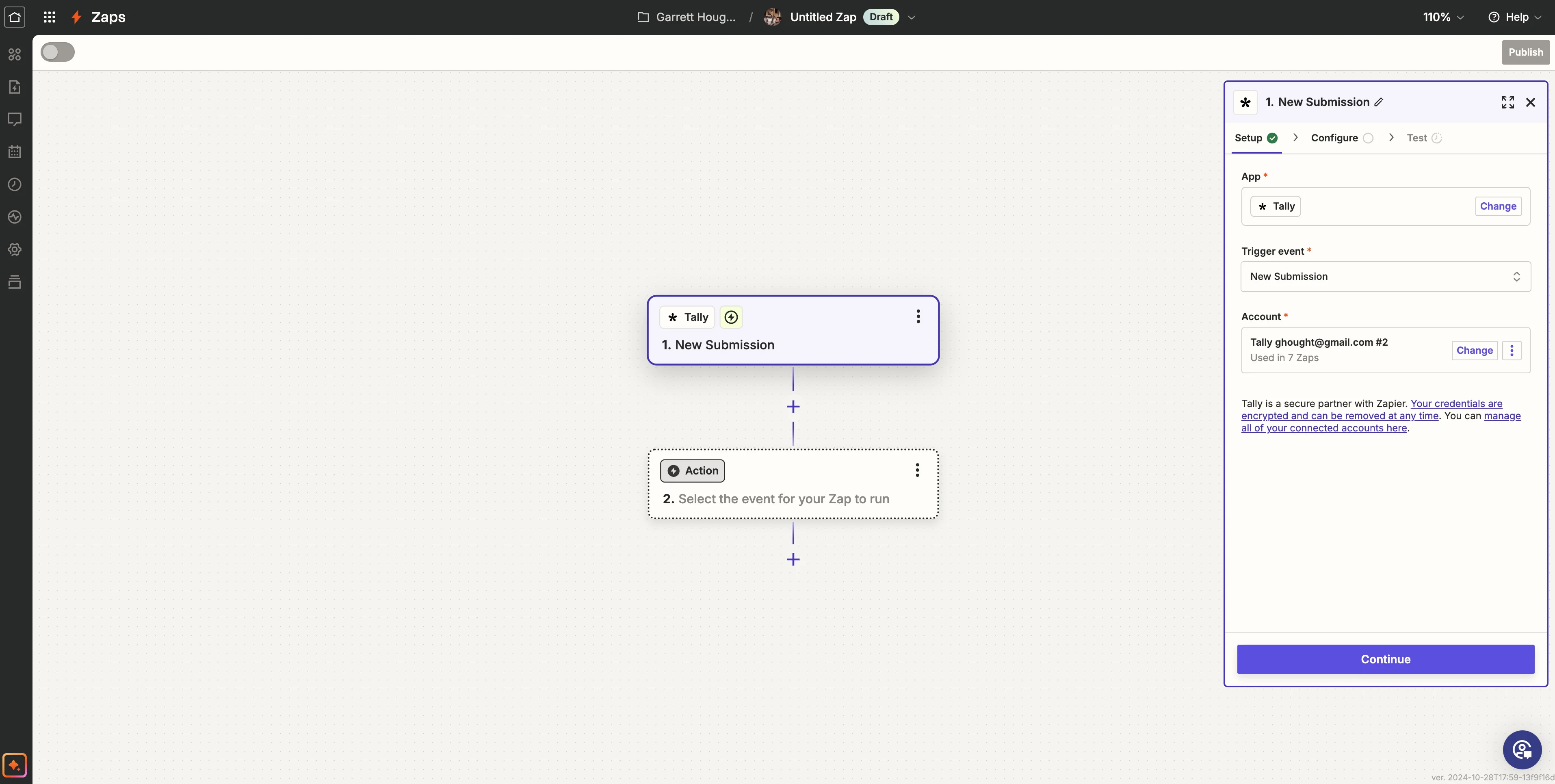Open account options three-dot menu
The image size is (1555, 784).
click(x=1512, y=350)
